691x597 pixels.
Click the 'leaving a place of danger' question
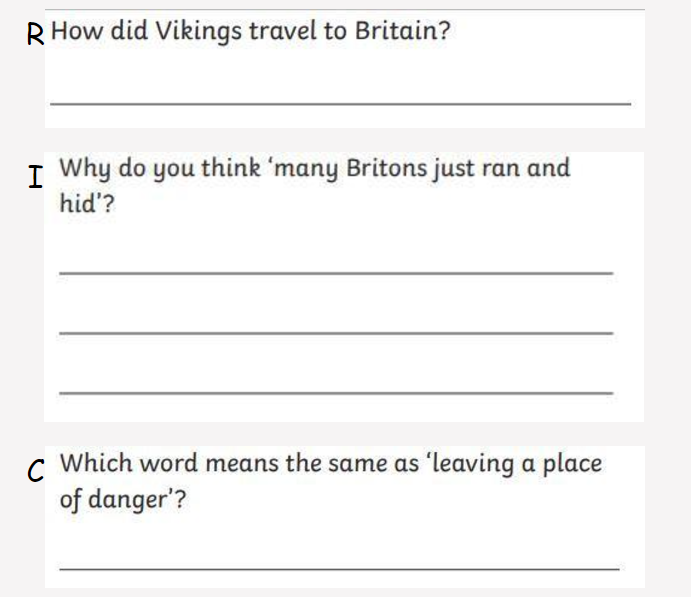[x=331, y=482]
